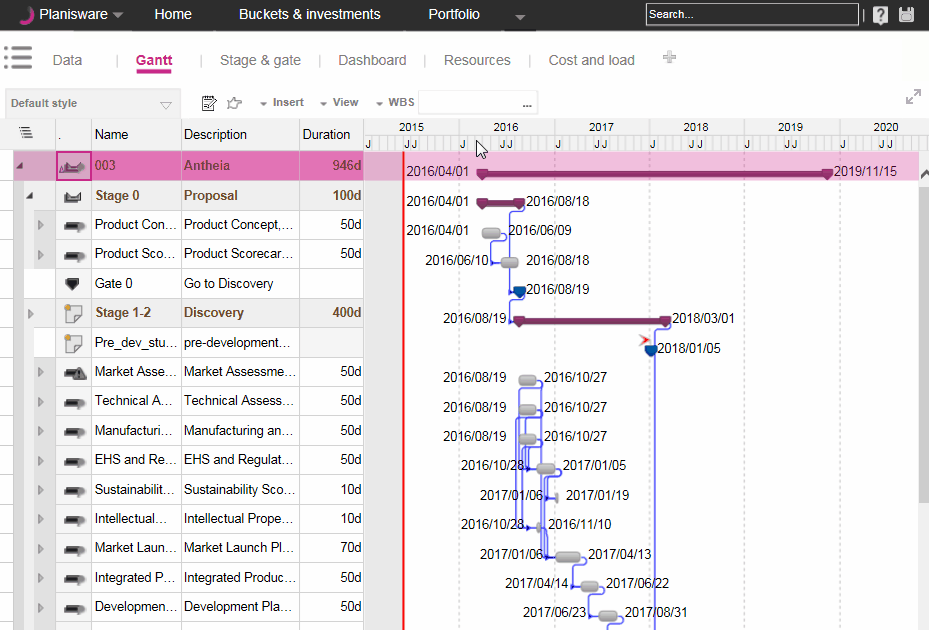The height and width of the screenshot is (630, 929).
Task: Click the Technical Assessment task icon
Action: (74, 402)
